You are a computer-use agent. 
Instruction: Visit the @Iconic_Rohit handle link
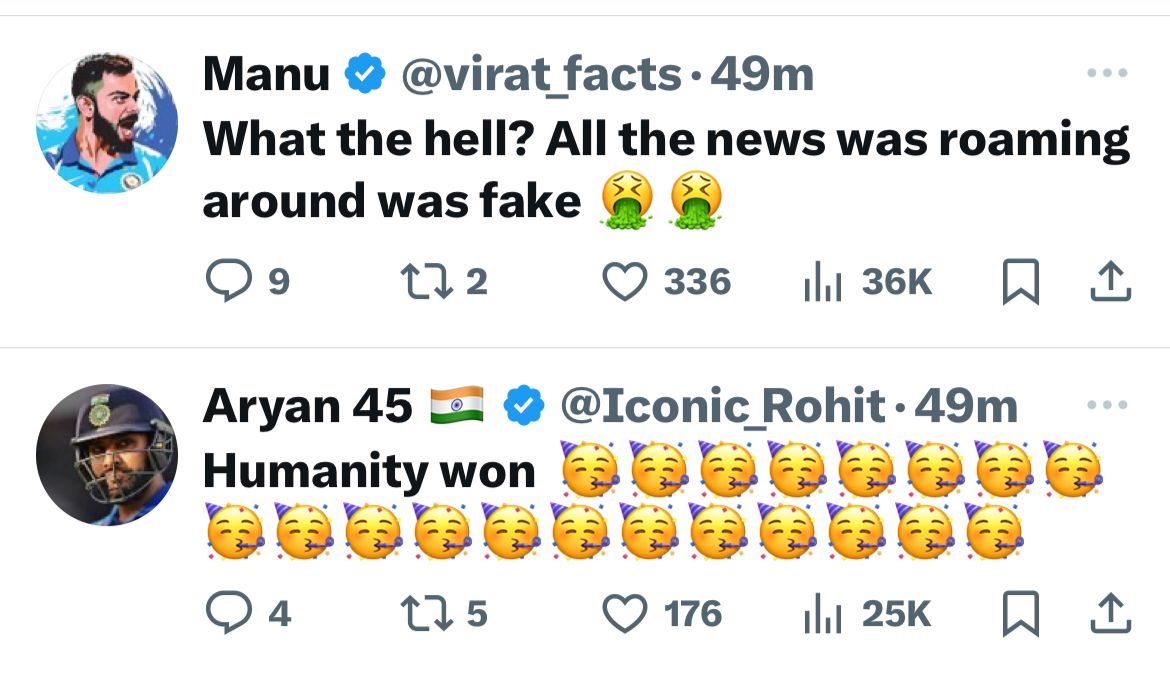722,407
